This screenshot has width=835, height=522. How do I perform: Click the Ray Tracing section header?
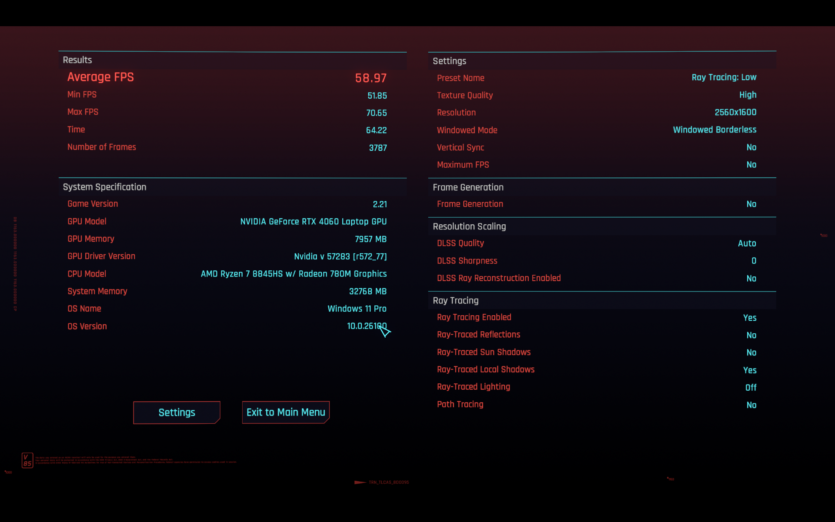point(455,300)
